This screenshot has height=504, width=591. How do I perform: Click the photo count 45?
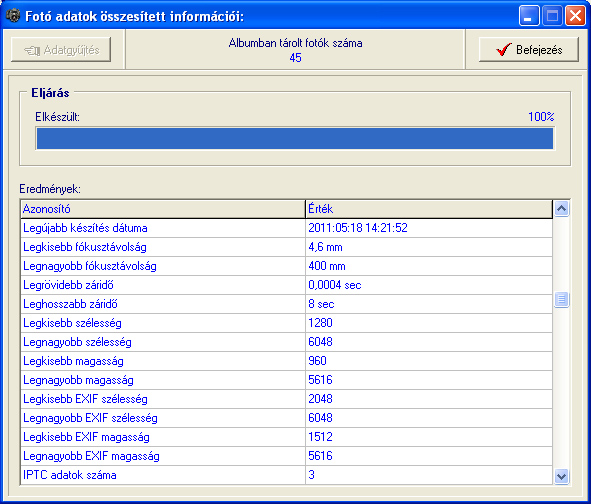pos(296,58)
